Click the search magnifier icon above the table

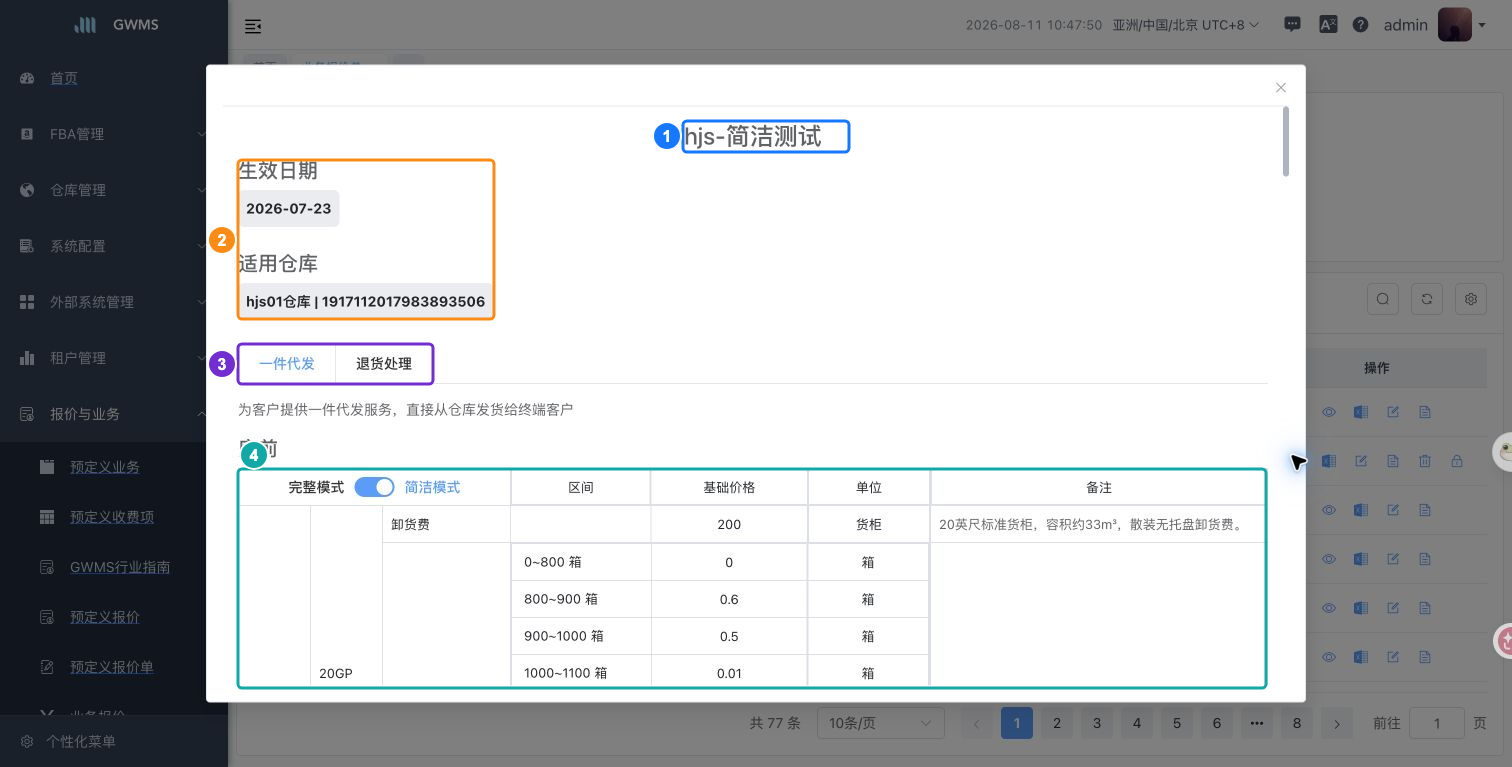(1382, 298)
